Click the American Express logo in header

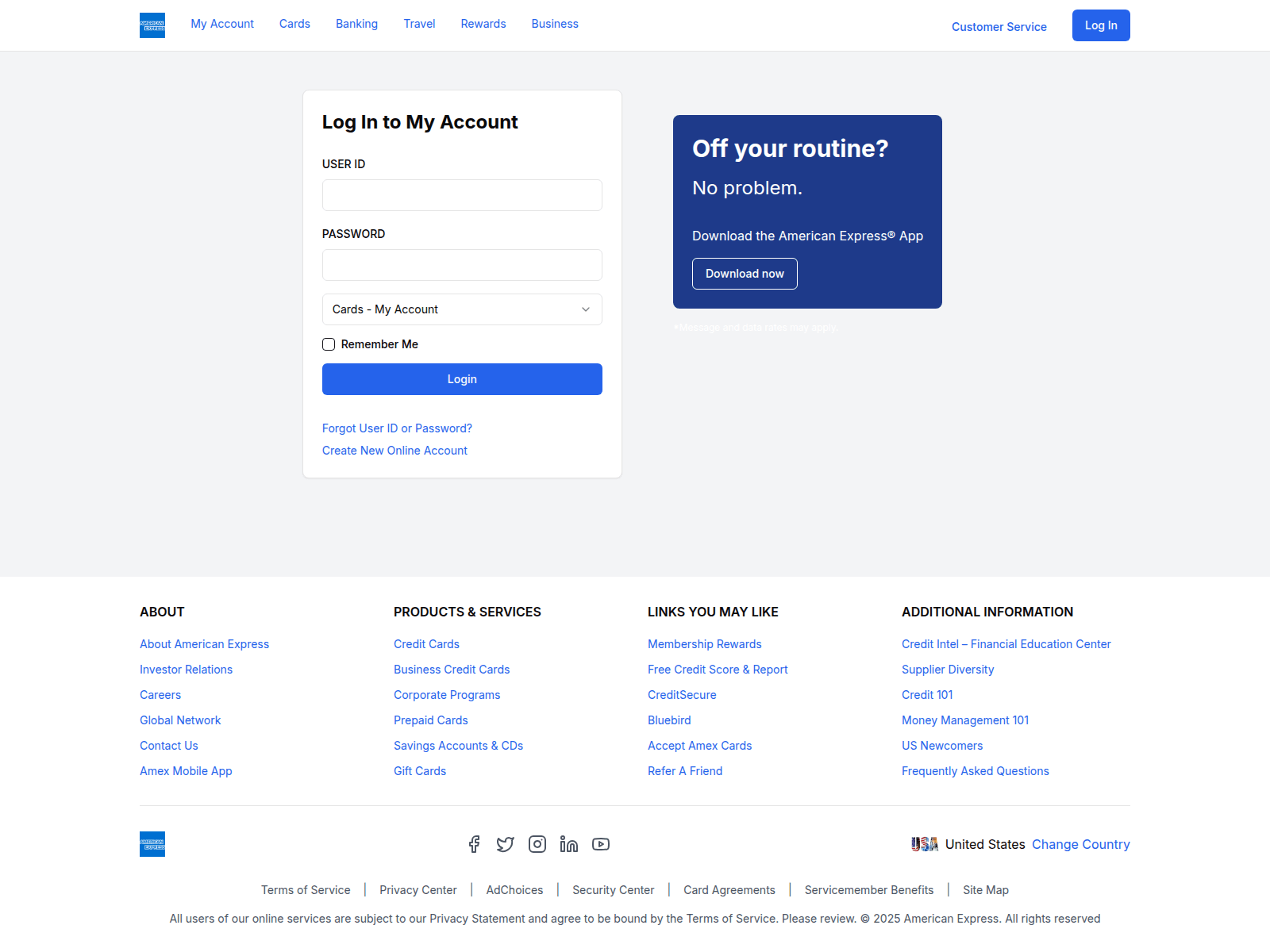152,25
